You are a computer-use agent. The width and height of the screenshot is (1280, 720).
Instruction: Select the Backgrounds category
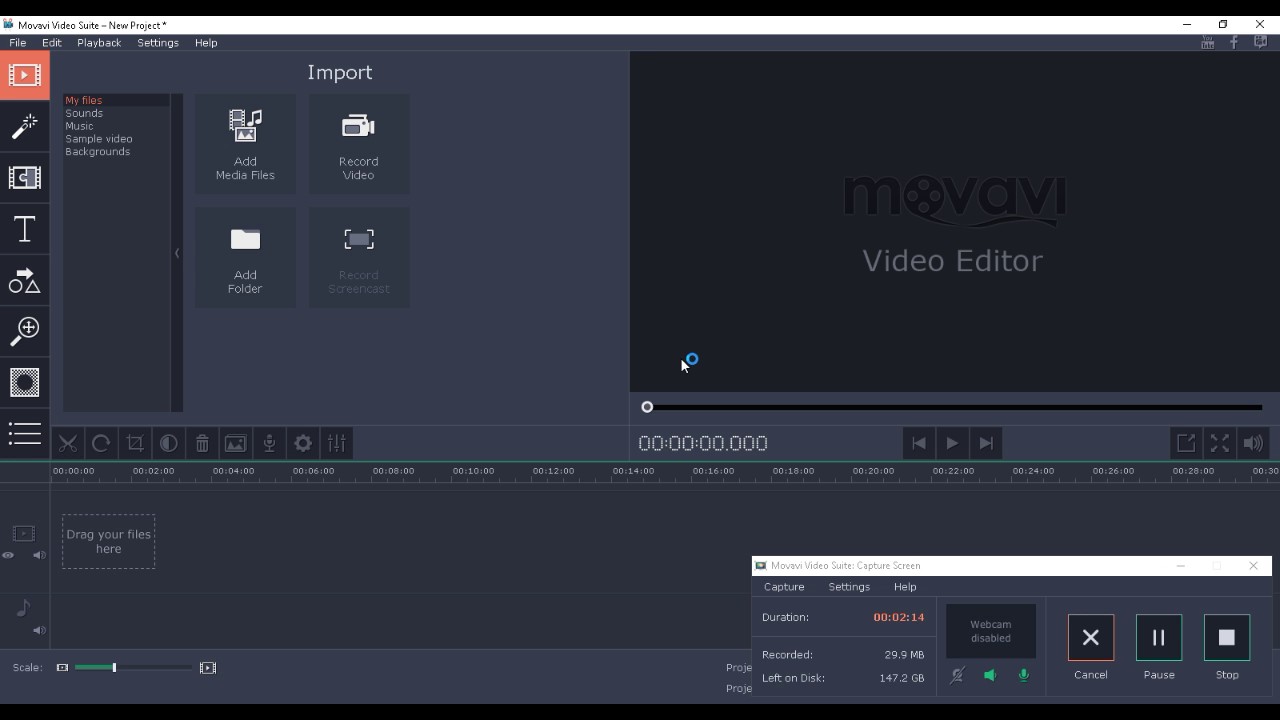[98, 152]
